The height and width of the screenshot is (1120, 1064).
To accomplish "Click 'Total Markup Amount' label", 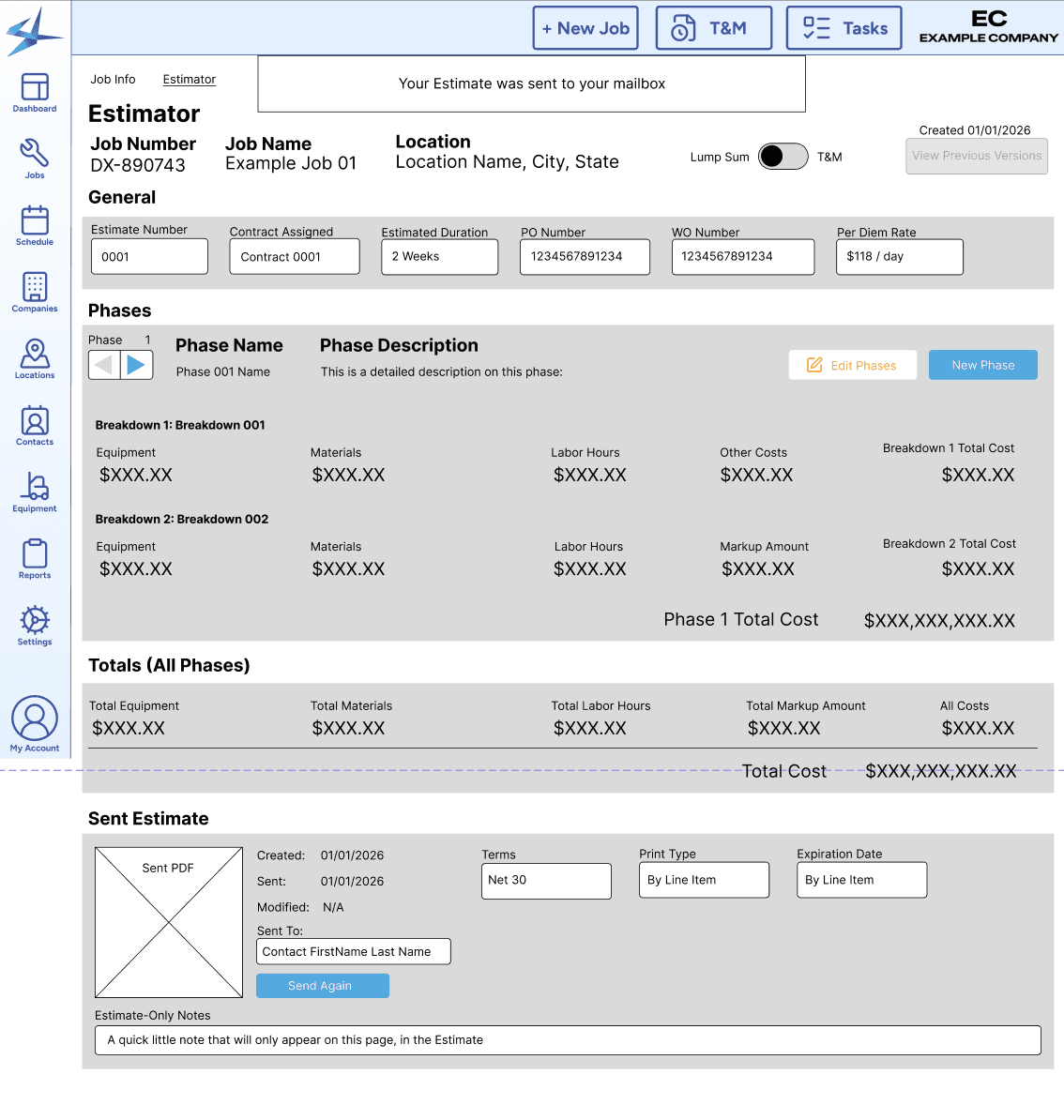I will click(x=806, y=705).
